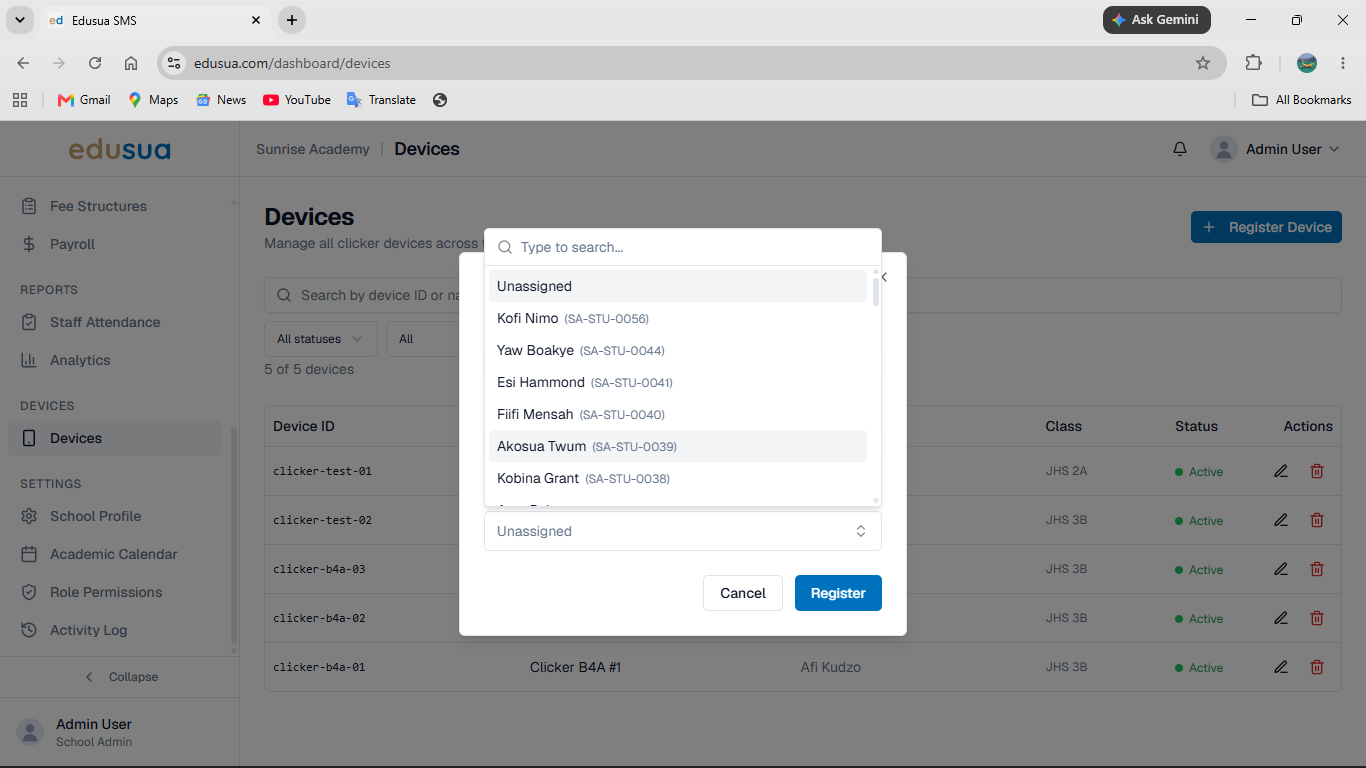Open browser tab search dropdown arrow
This screenshot has width=1366, height=768.
point(19,20)
